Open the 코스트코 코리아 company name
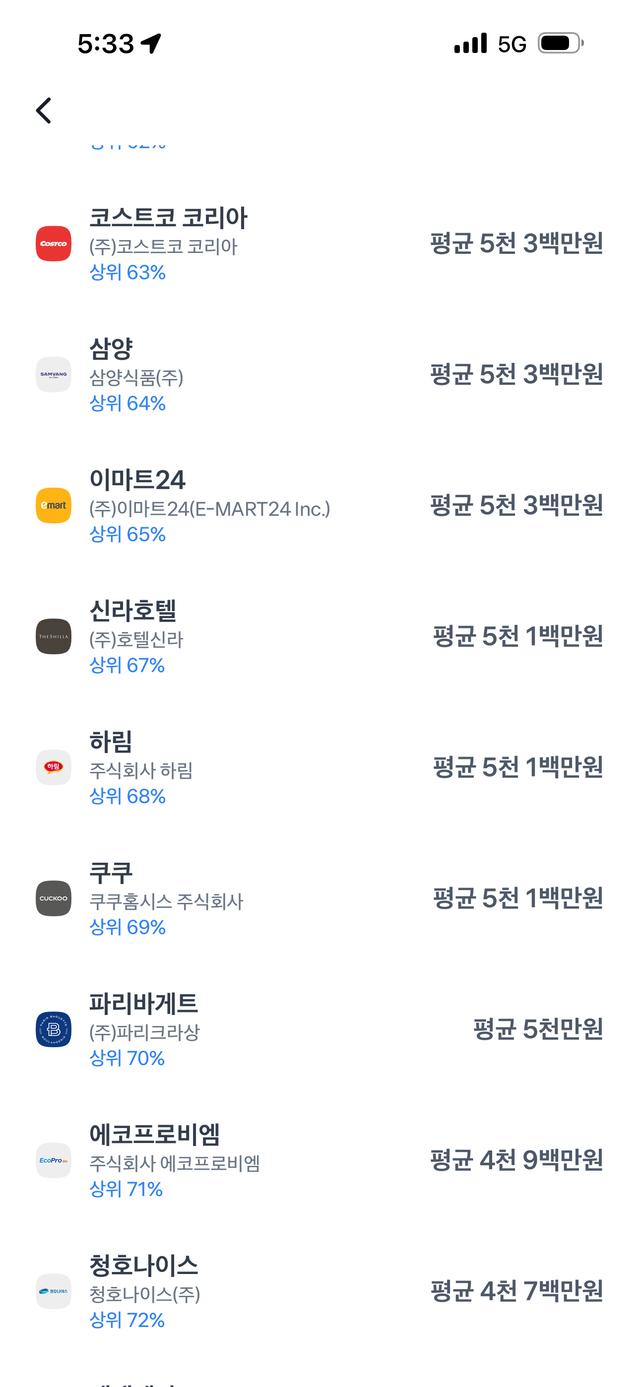This screenshot has height=1387, width=640. click(168, 218)
